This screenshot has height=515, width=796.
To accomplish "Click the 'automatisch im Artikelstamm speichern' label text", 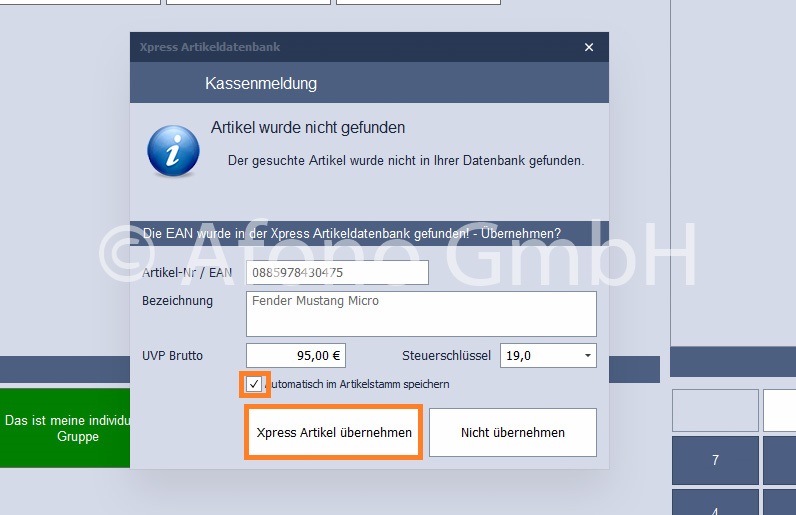I will pos(357,384).
